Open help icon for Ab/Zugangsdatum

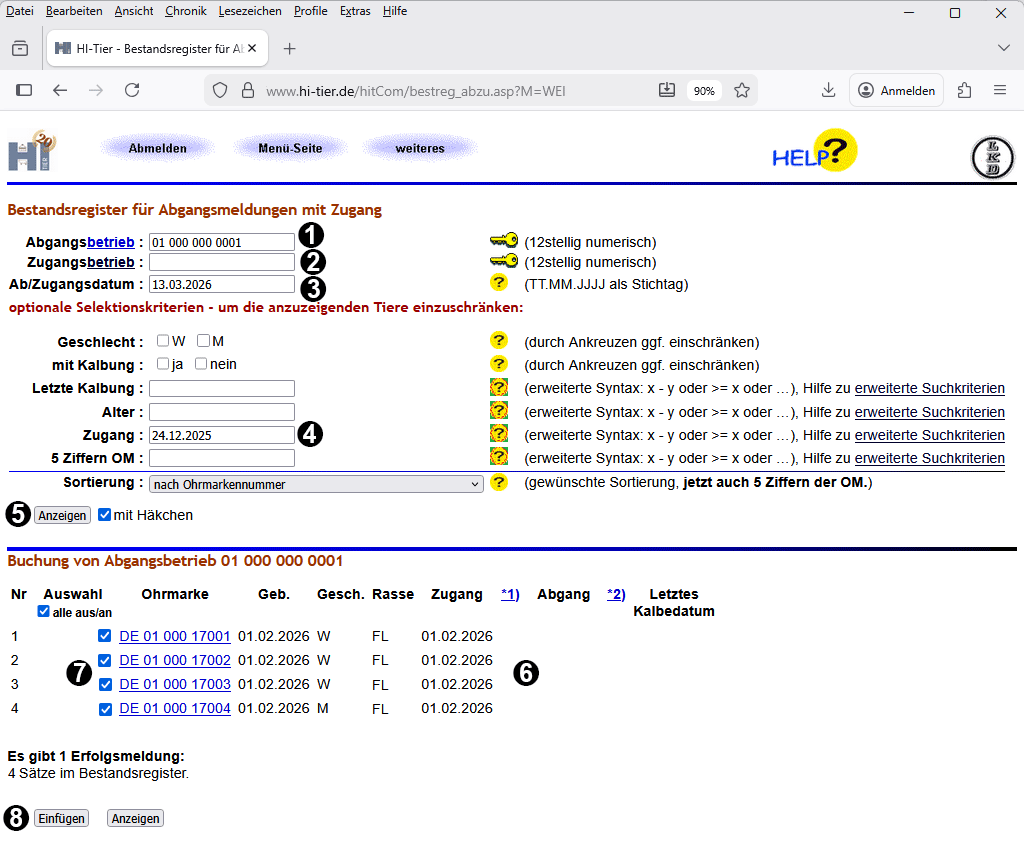click(x=498, y=283)
